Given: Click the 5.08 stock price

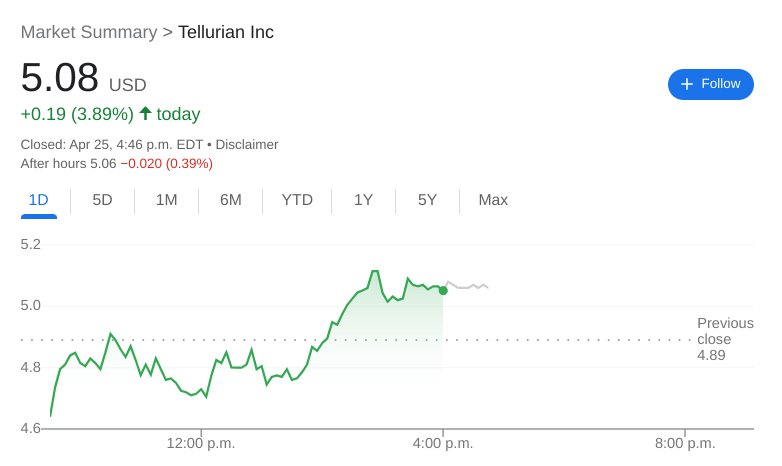Looking at the screenshot, I should point(60,78).
